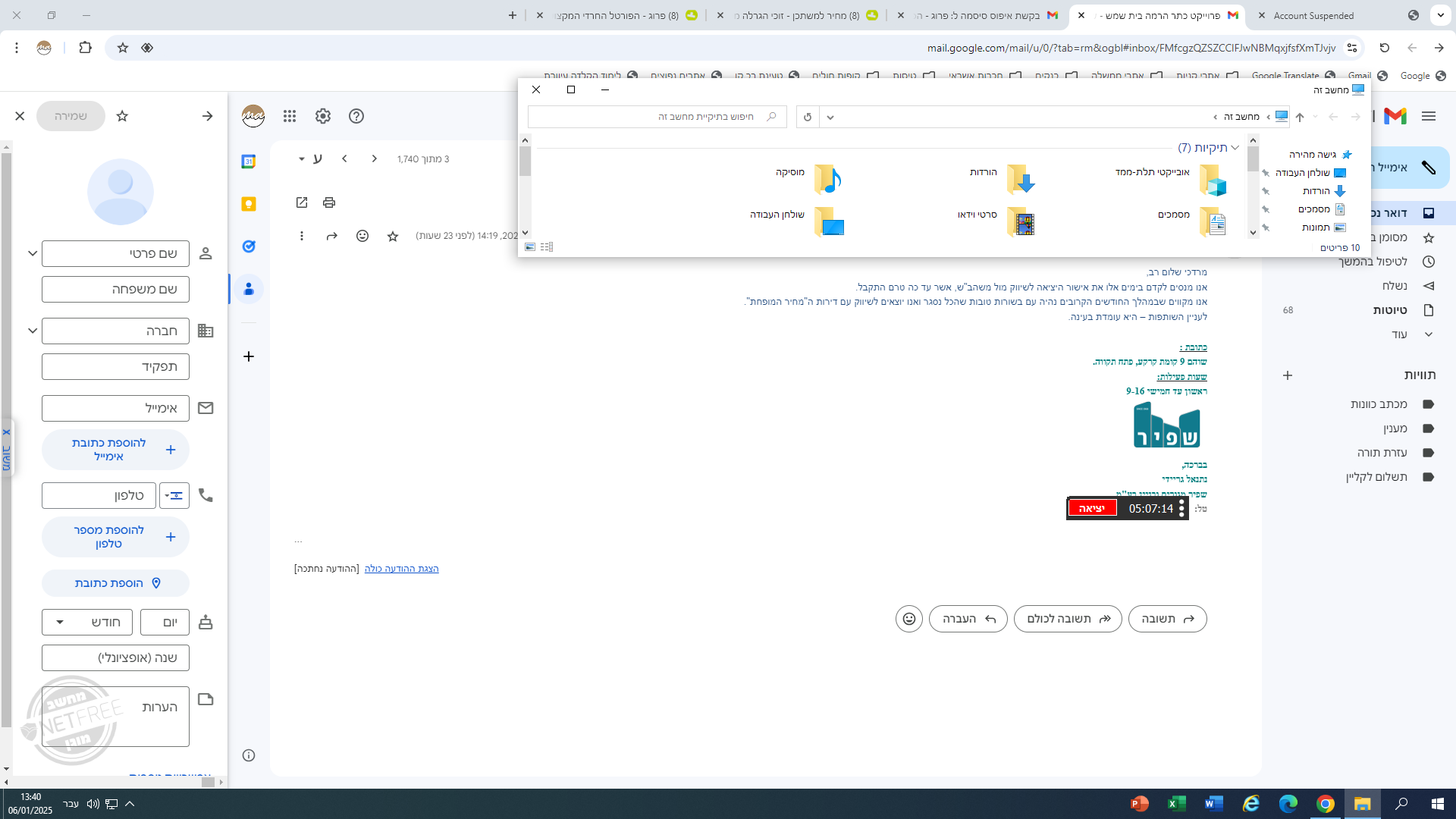Image resolution: width=1456 pixels, height=819 pixels.
Task: Open Google Calendar side panel icon
Action: click(x=249, y=162)
